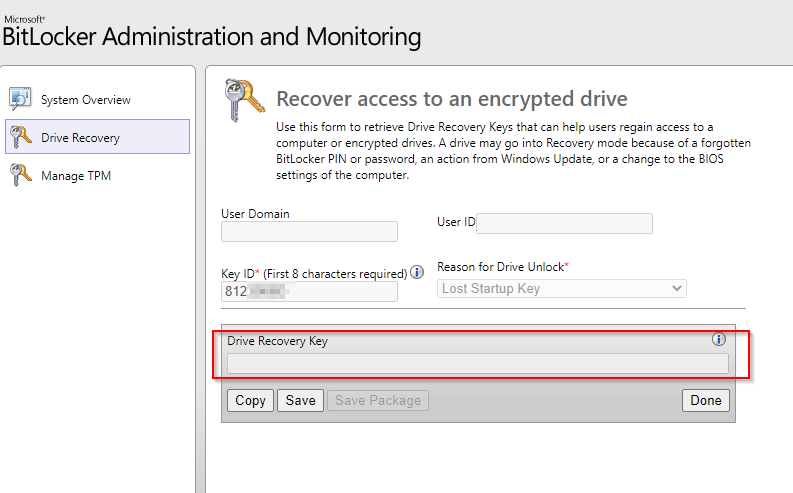Image resolution: width=793 pixels, height=493 pixels.
Task: Open the System Overview page
Action: coord(85,100)
